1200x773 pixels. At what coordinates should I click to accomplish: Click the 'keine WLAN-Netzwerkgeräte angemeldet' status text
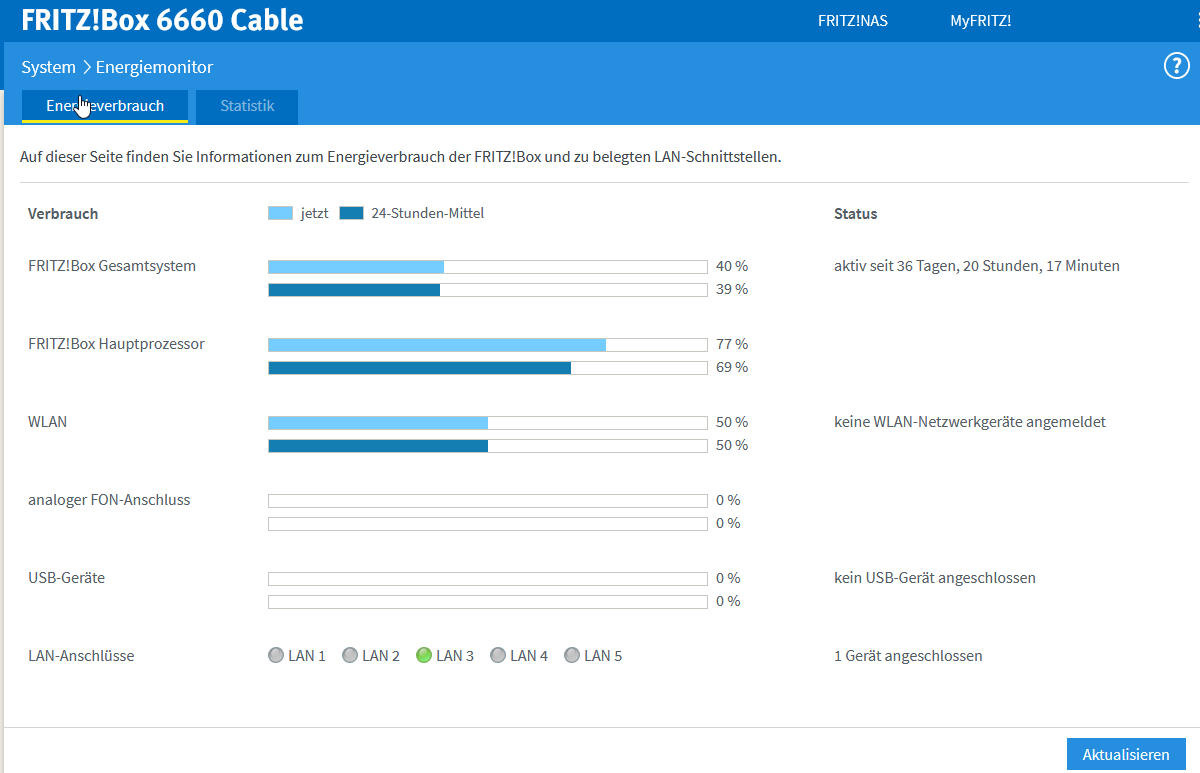pos(970,421)
